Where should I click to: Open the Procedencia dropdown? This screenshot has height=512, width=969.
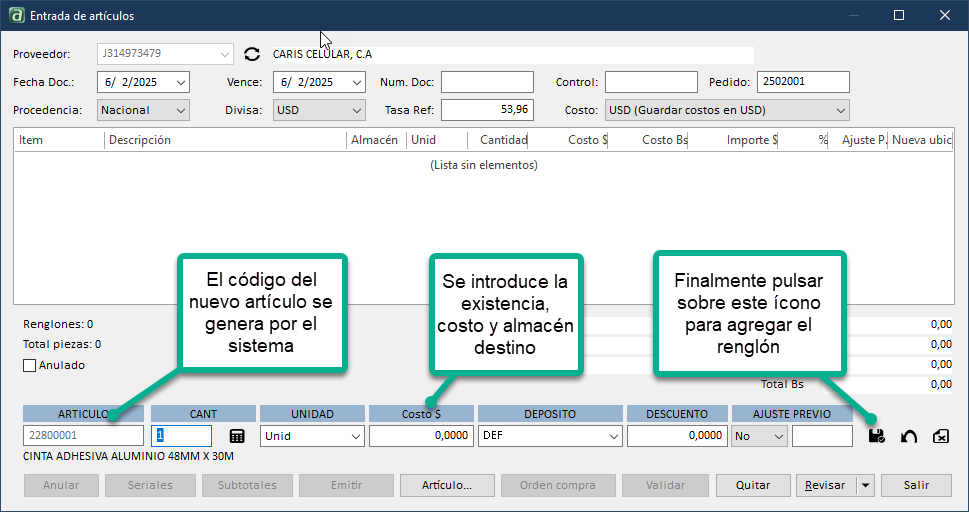click(x=180, y=110)
